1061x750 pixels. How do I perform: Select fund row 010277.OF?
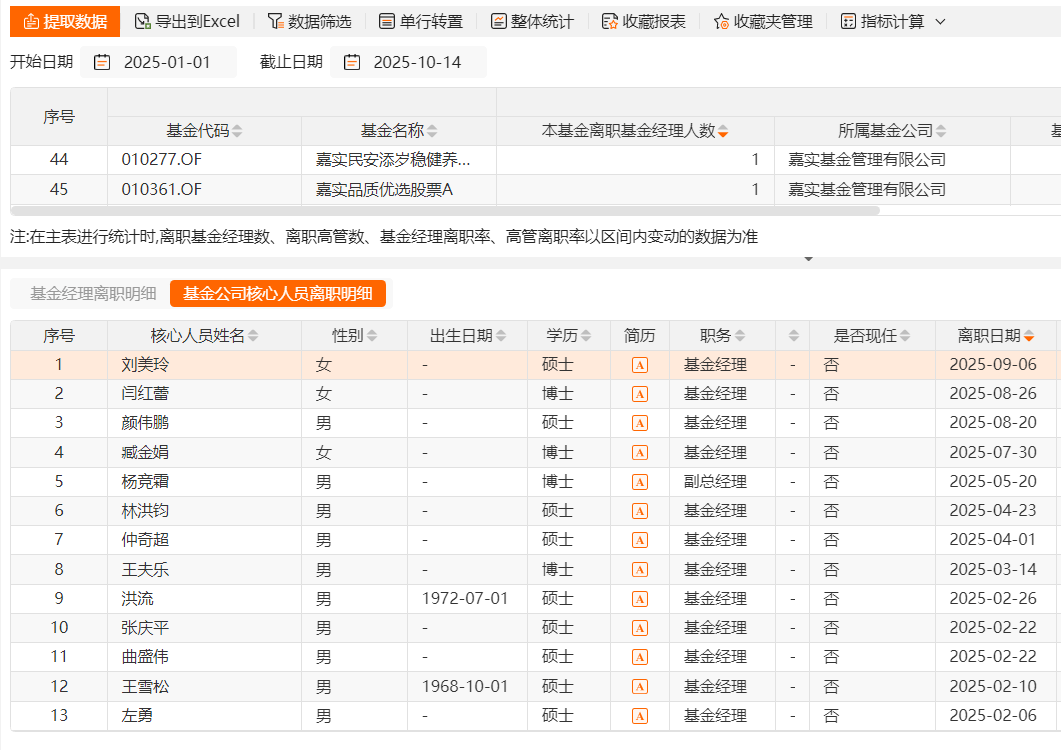click(162, 160)
